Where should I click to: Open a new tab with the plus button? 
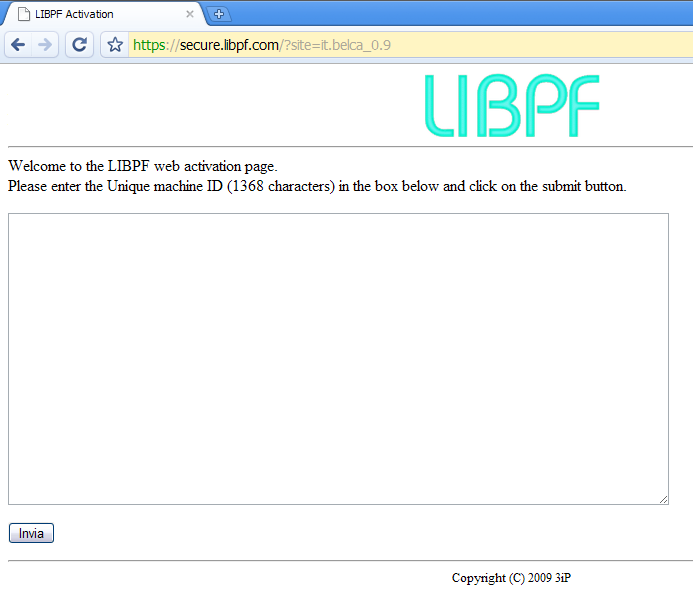click(219, 14)
